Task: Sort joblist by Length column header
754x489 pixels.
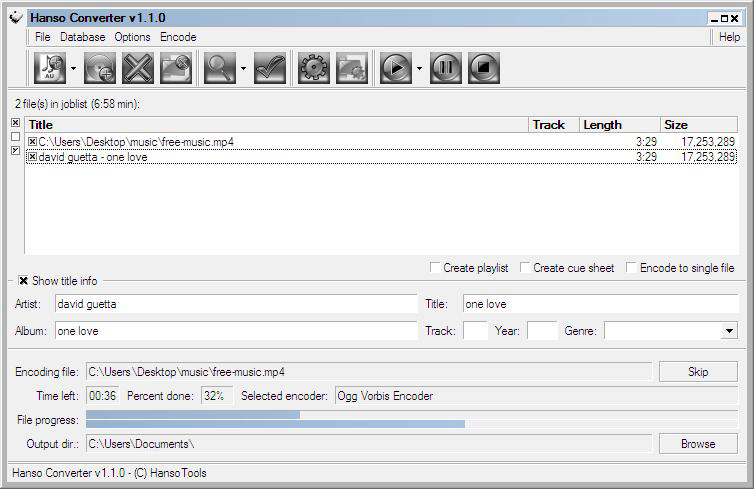Action: 619,125
